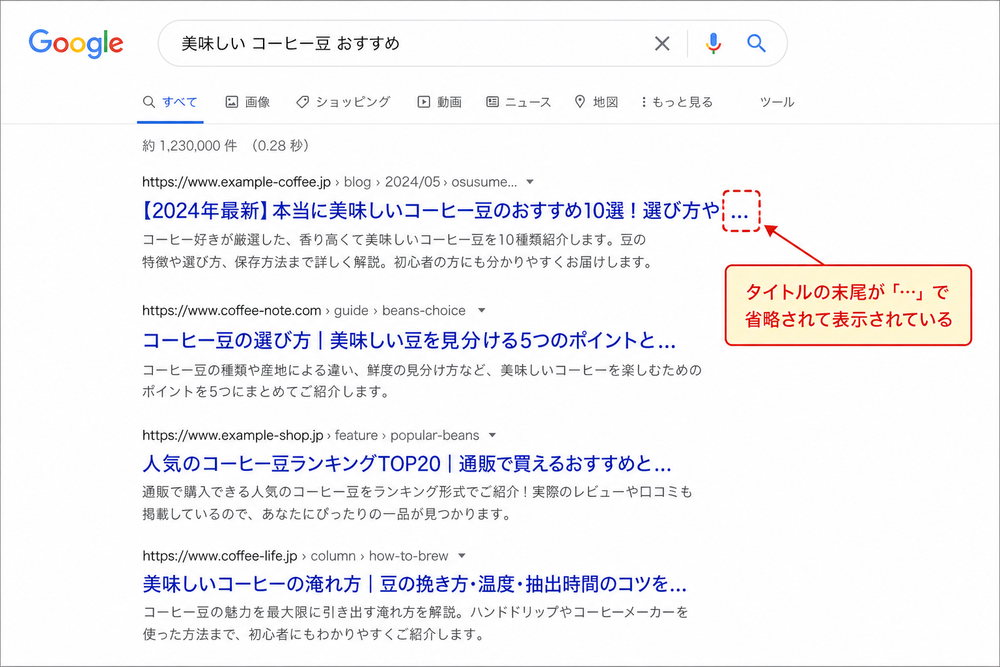Image resolution: width=1000 pixels, height=667 pixels.
Task: Switch to the 地図 tab
Action: 596,102
